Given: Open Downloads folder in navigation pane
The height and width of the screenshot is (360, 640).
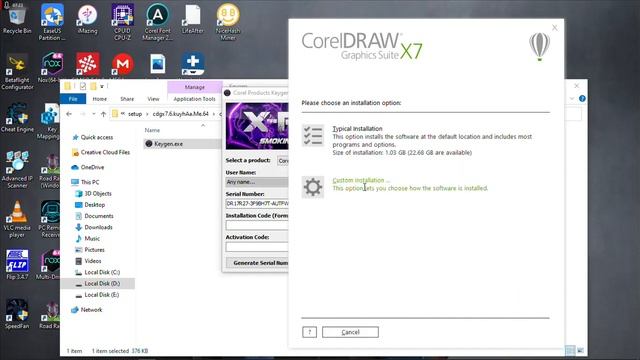Looking at the screenshot, I should (98, 227).
